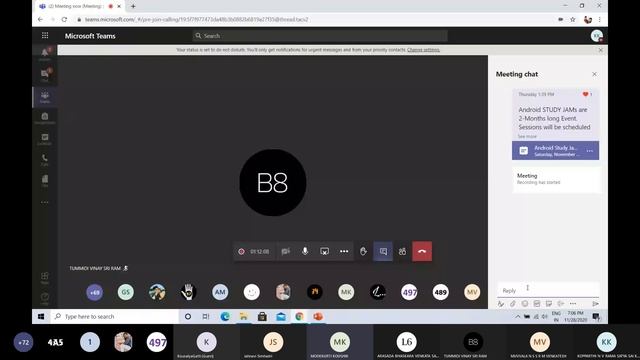Hang up the call with red button
This screenshot has width=640, height=360.
coord(422,251)
